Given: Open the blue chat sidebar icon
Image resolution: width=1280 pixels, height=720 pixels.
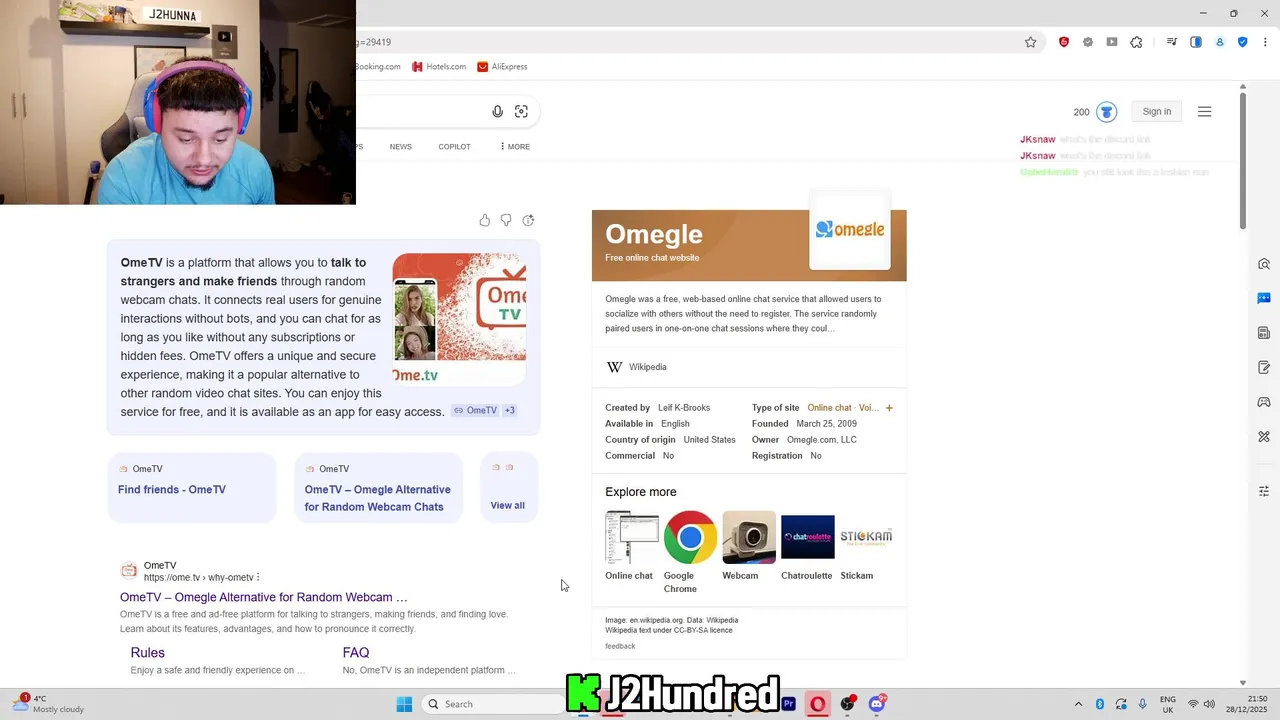Looking at the screenshot, I should pyautogui.click(x=1264, y=298).
